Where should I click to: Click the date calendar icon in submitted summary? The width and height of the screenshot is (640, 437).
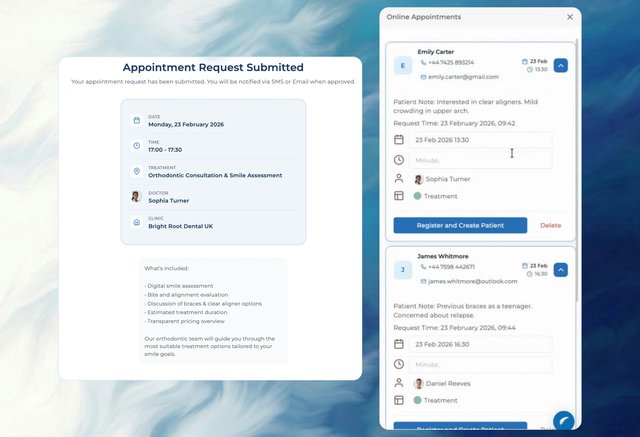pyautogui.click(x=137, y=120)
